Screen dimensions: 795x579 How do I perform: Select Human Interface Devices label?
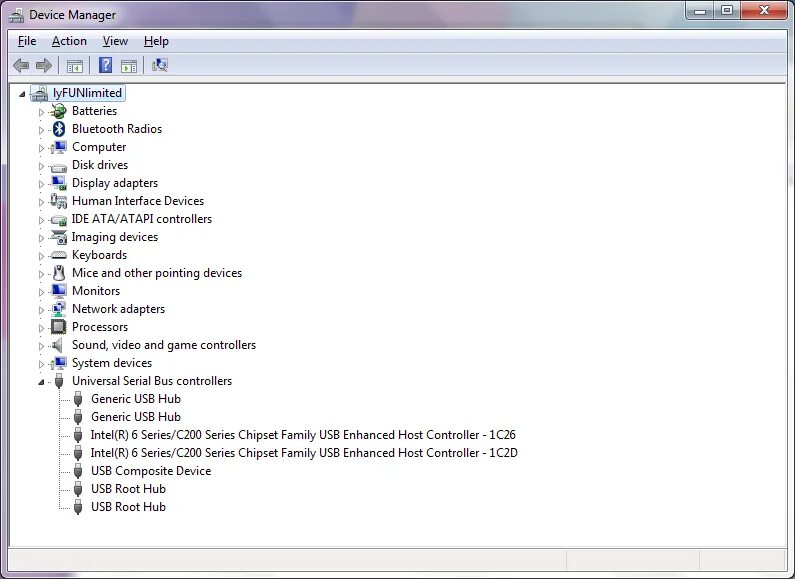138,201
